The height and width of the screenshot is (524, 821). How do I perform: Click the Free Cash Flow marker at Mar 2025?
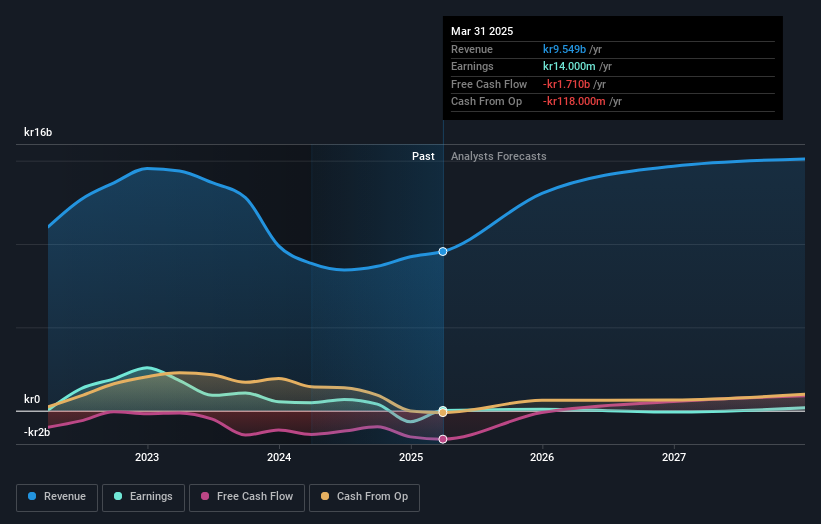(443, 439)
